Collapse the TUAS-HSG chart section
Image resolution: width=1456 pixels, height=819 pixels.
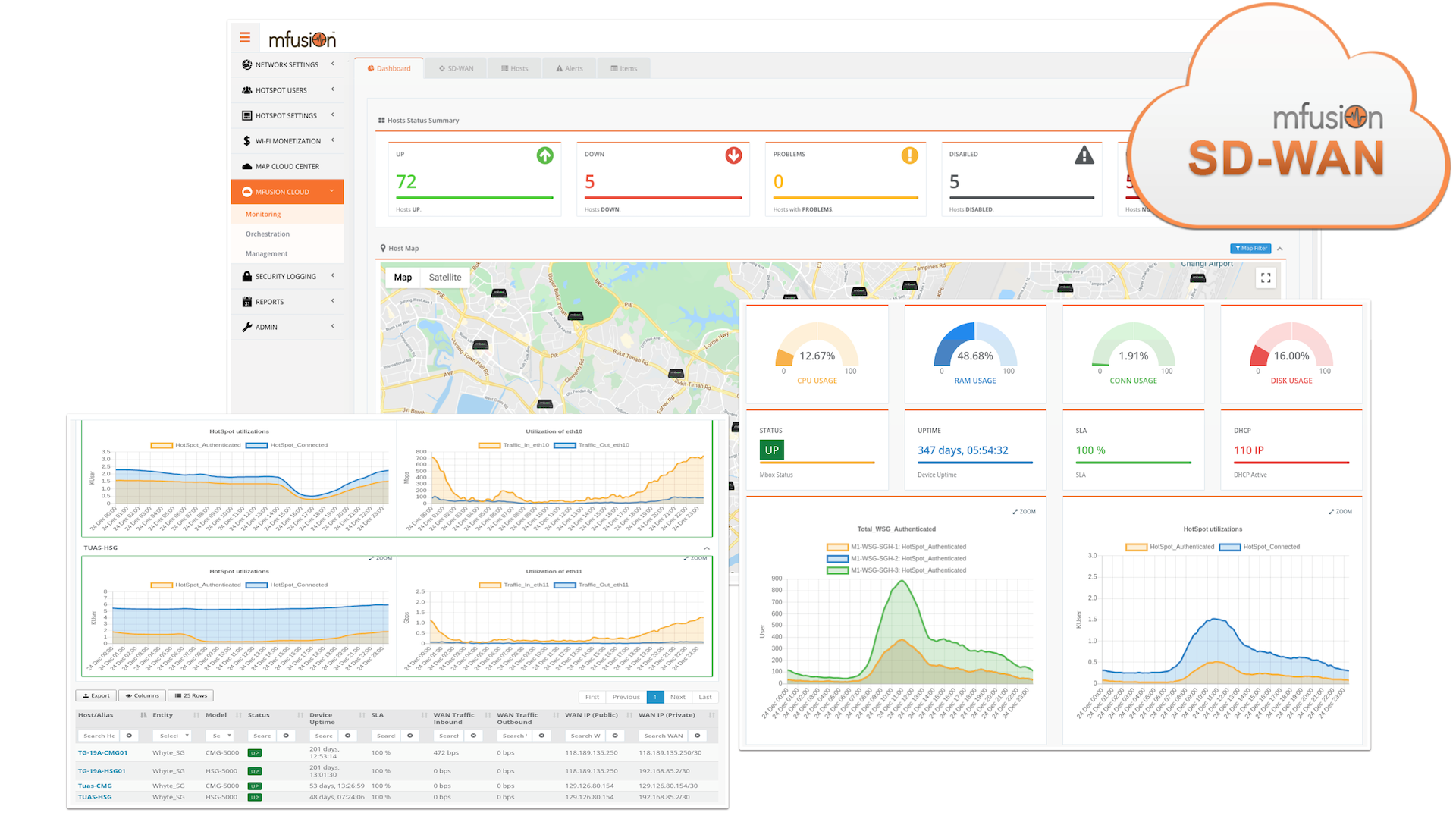706,548
